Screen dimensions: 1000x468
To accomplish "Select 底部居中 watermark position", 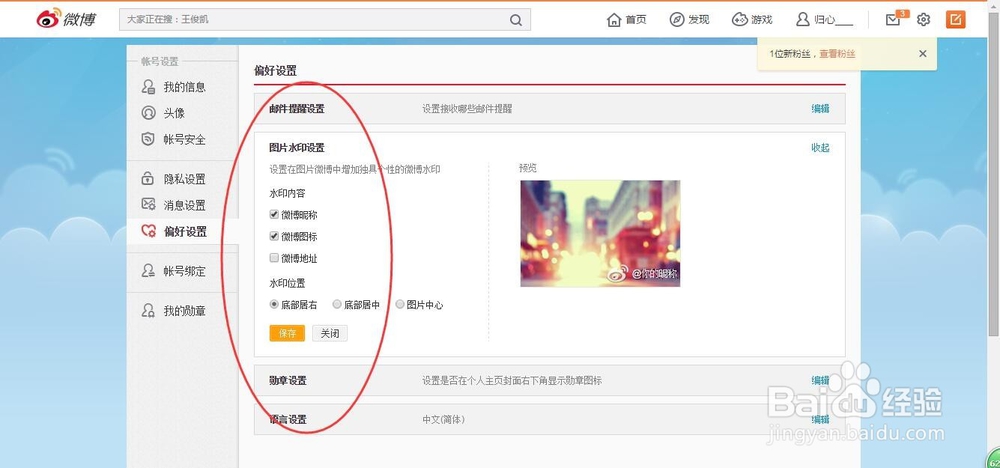I will (337, 305).
